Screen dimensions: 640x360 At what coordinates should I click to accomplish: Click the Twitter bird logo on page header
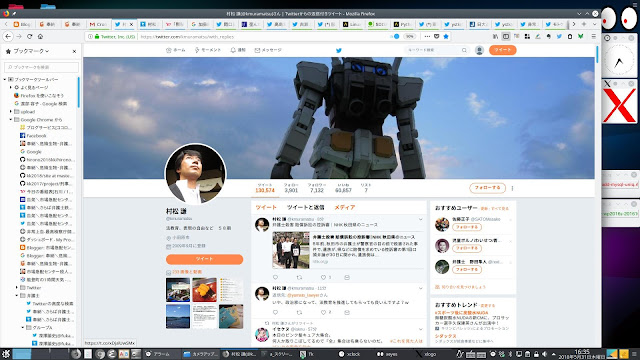pyautogui.click(x=338, y=50)
